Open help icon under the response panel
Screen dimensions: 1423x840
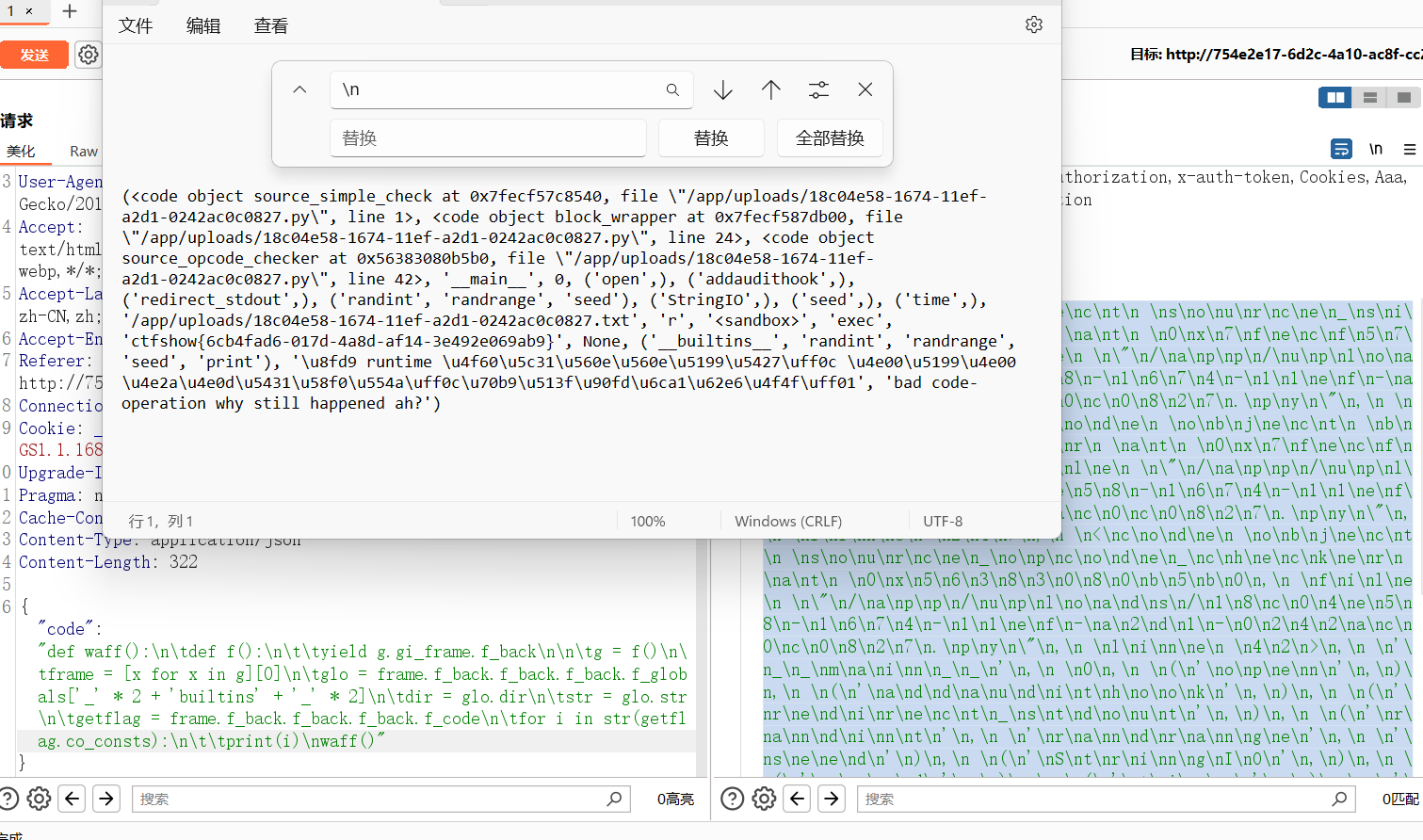[733, 799]
